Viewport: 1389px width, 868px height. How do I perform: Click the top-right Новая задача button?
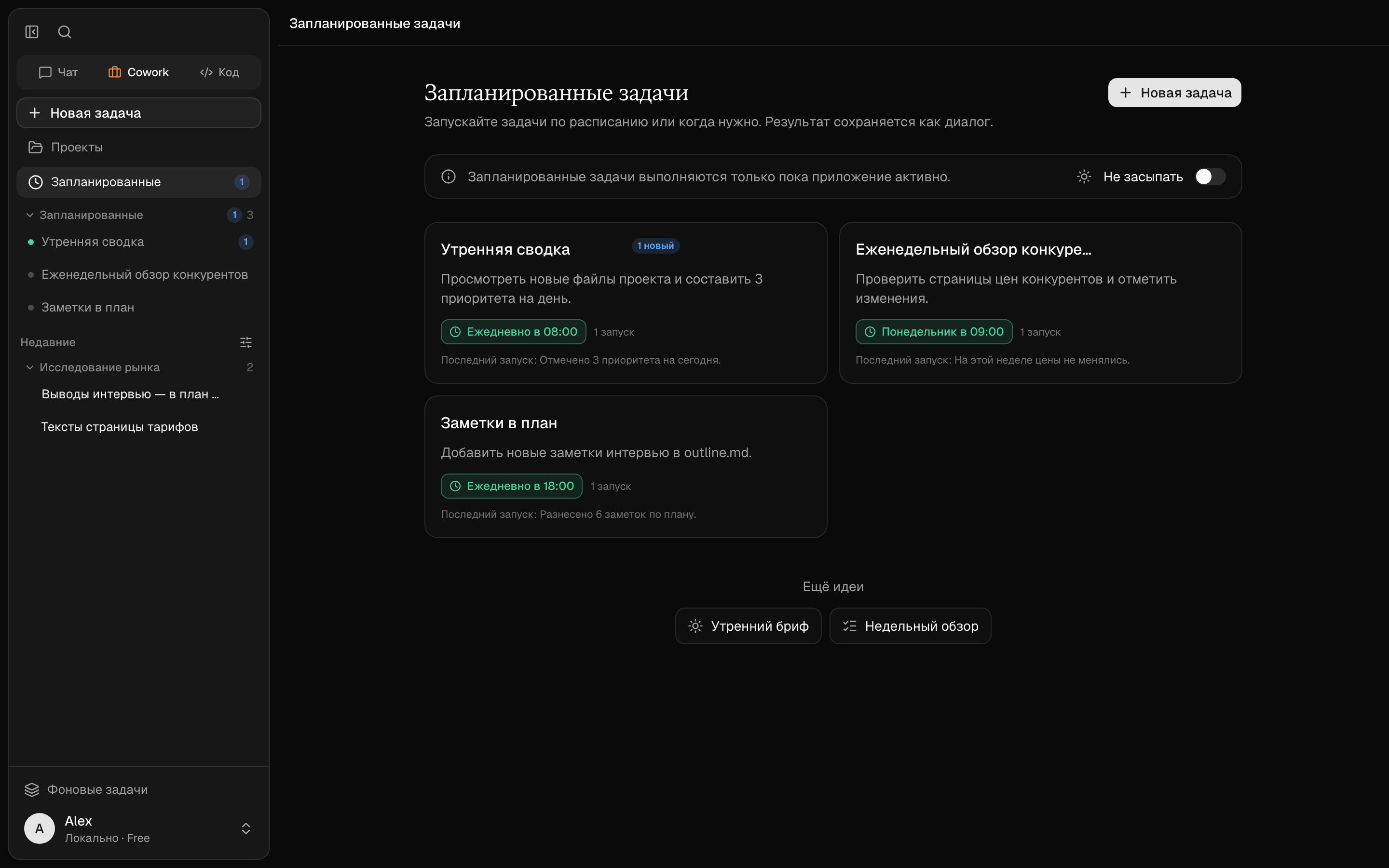(1174, 93)
